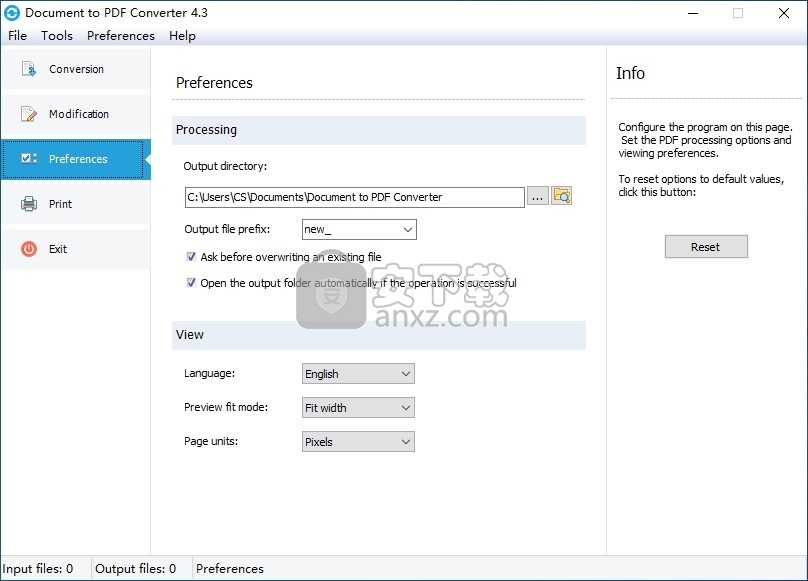Open the Preferences menu in the menu bar
This screenshot has width=808, height=581.
(x=121, y=36)
